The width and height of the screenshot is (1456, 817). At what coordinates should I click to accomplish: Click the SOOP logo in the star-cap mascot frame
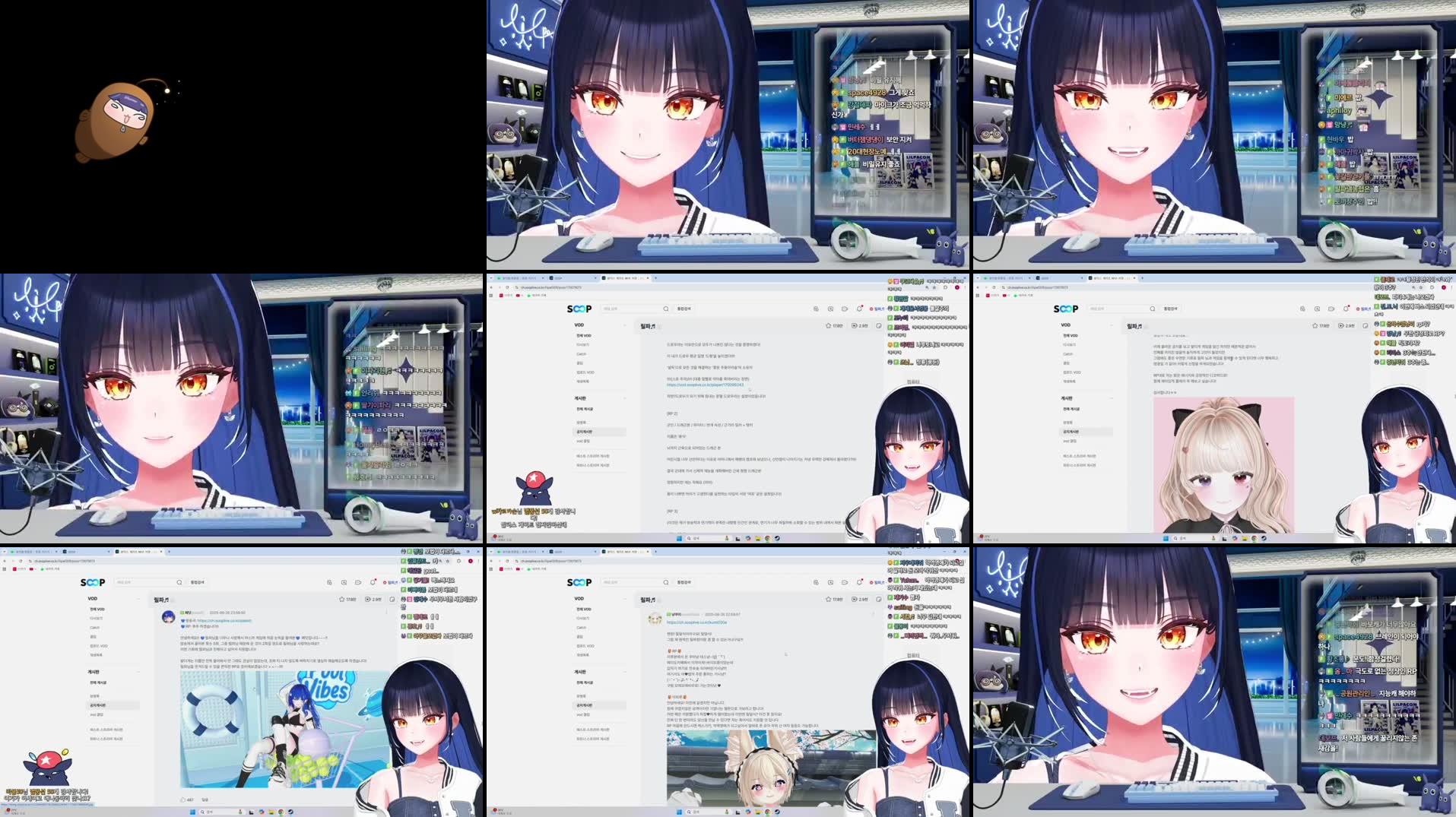coord(579,309)
